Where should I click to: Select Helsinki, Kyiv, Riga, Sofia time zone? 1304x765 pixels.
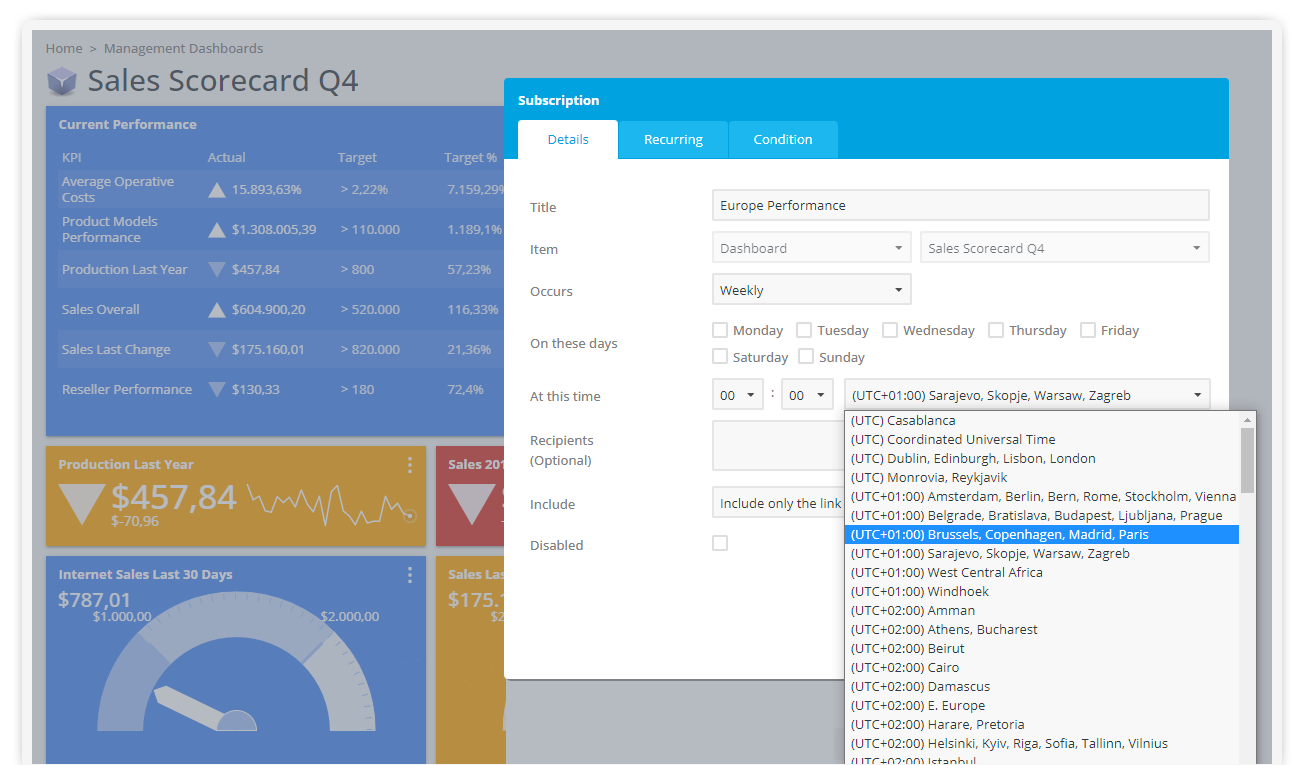pos(1042,744)
